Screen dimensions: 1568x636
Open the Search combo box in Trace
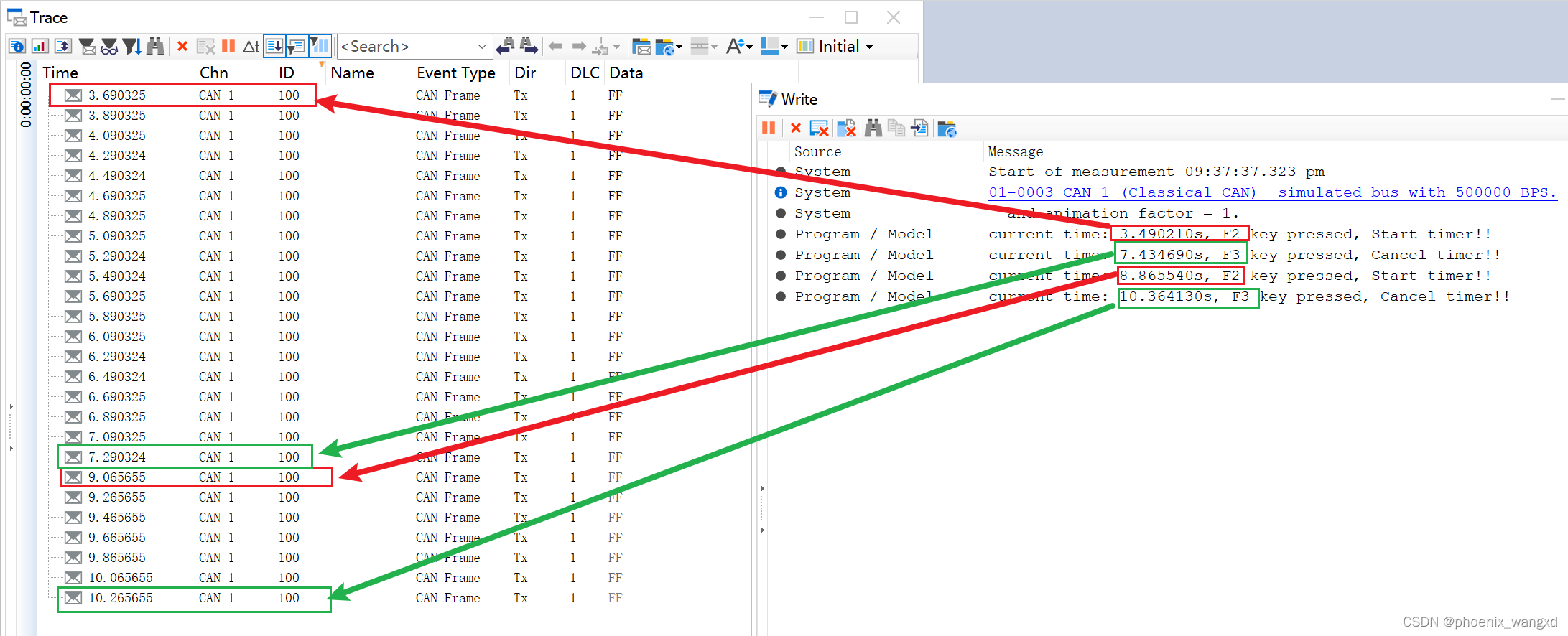pyautogui.click(x=414, y=47)
